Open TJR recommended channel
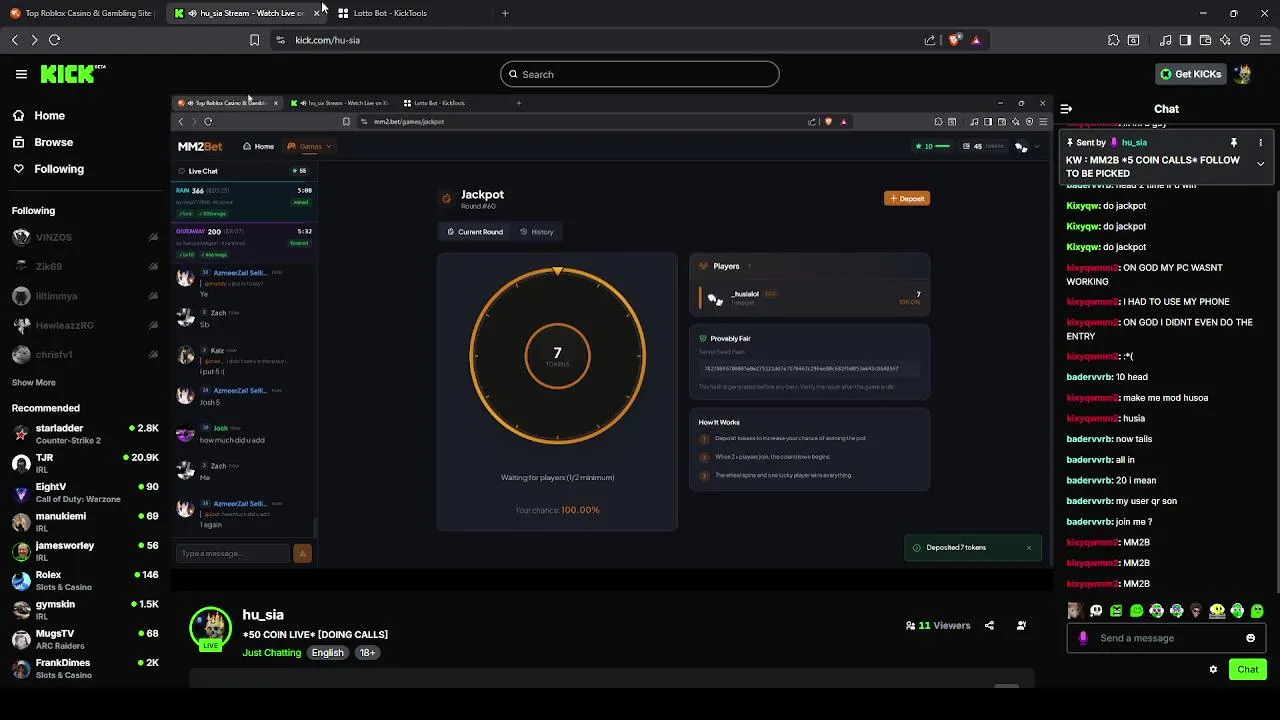Screen dimensions: 1280x720 point(84,463)
